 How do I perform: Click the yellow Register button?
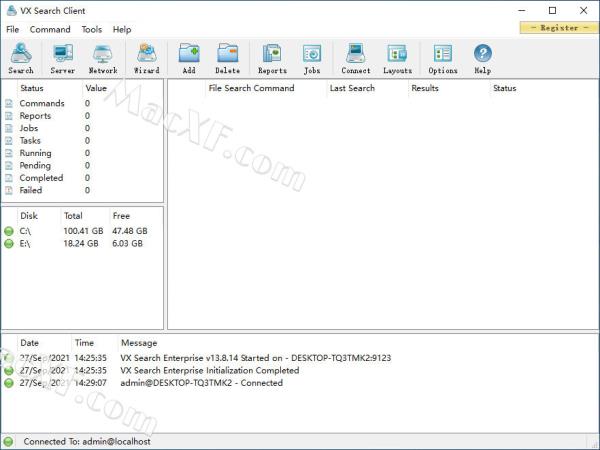click(559, 28)
